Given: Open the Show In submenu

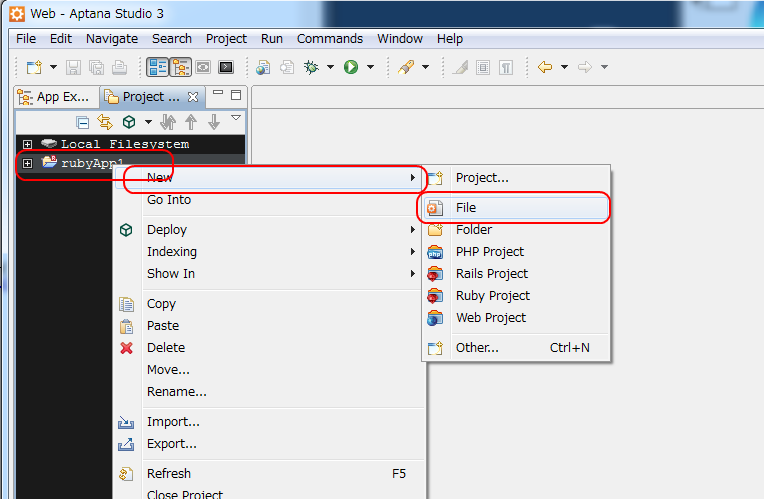Looking at the screenshot, I should pyautogui.click(x=267, y=273).
